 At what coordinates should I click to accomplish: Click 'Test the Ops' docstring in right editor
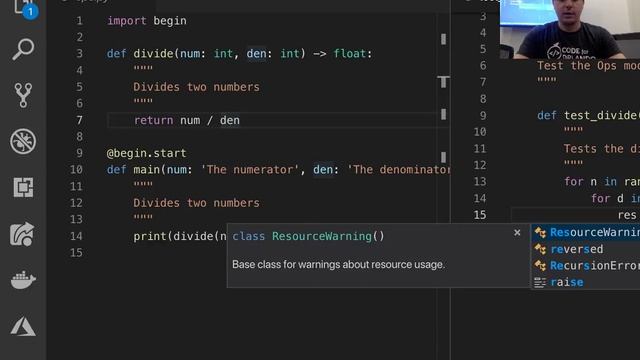click(576, 66)
